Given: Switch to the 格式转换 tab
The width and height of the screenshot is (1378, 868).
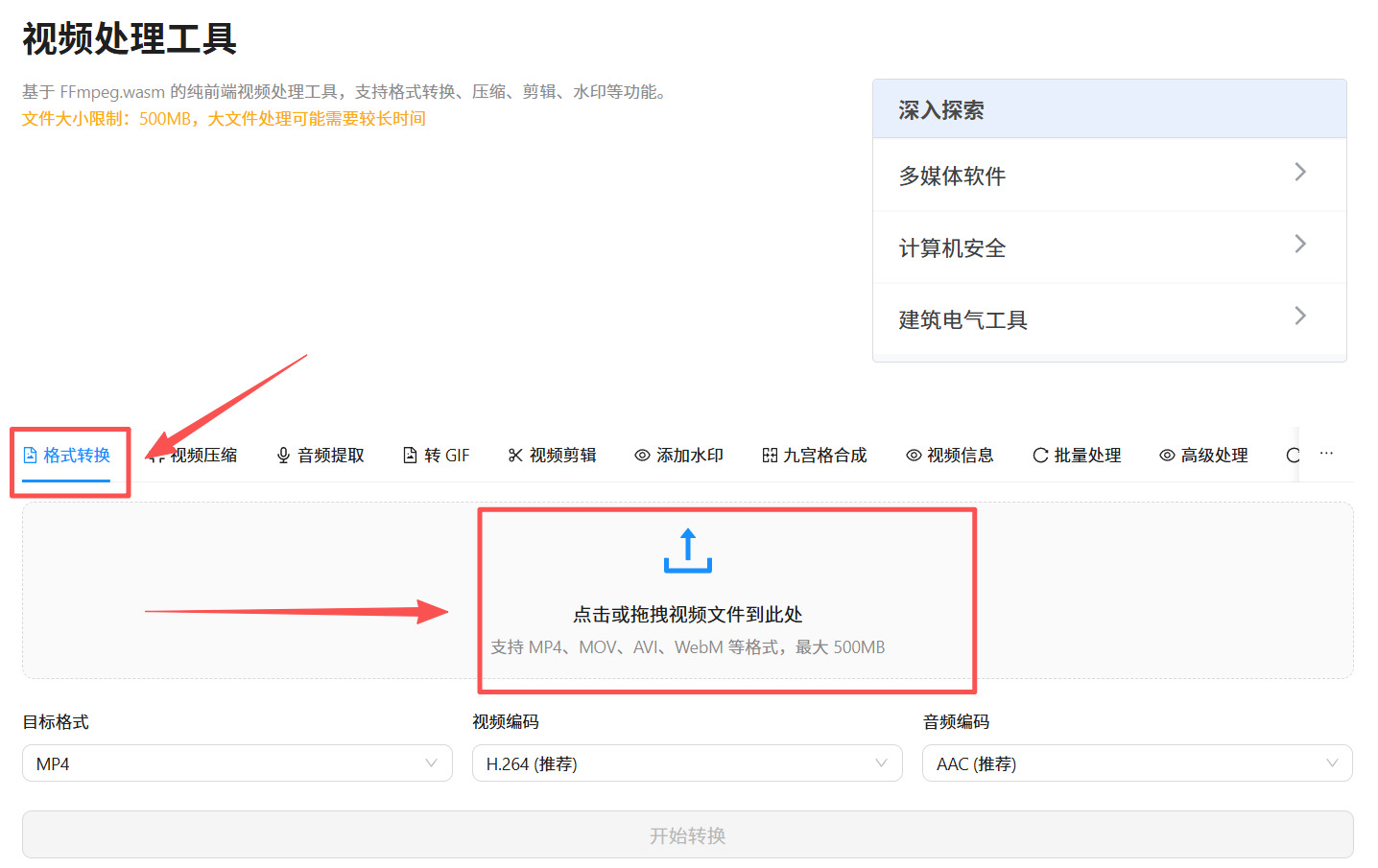Looking at the screenshot, I should click(x=66, y=455).
